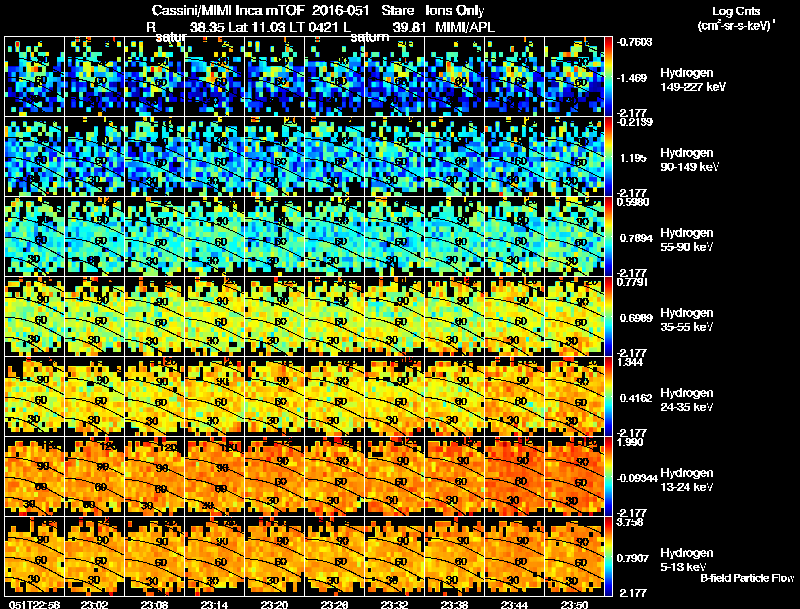Click the '23:44' time label

[x=515, y=604]
